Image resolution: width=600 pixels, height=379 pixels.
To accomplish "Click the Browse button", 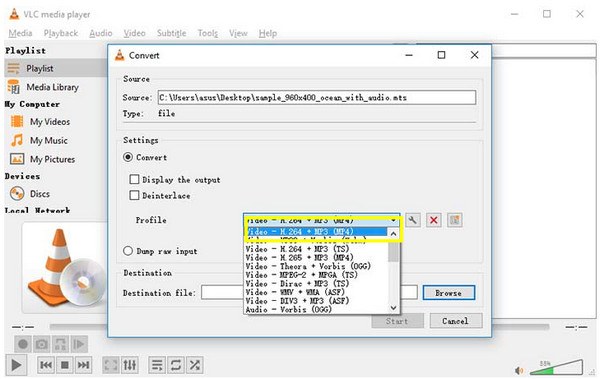I will tap(449, 293).
